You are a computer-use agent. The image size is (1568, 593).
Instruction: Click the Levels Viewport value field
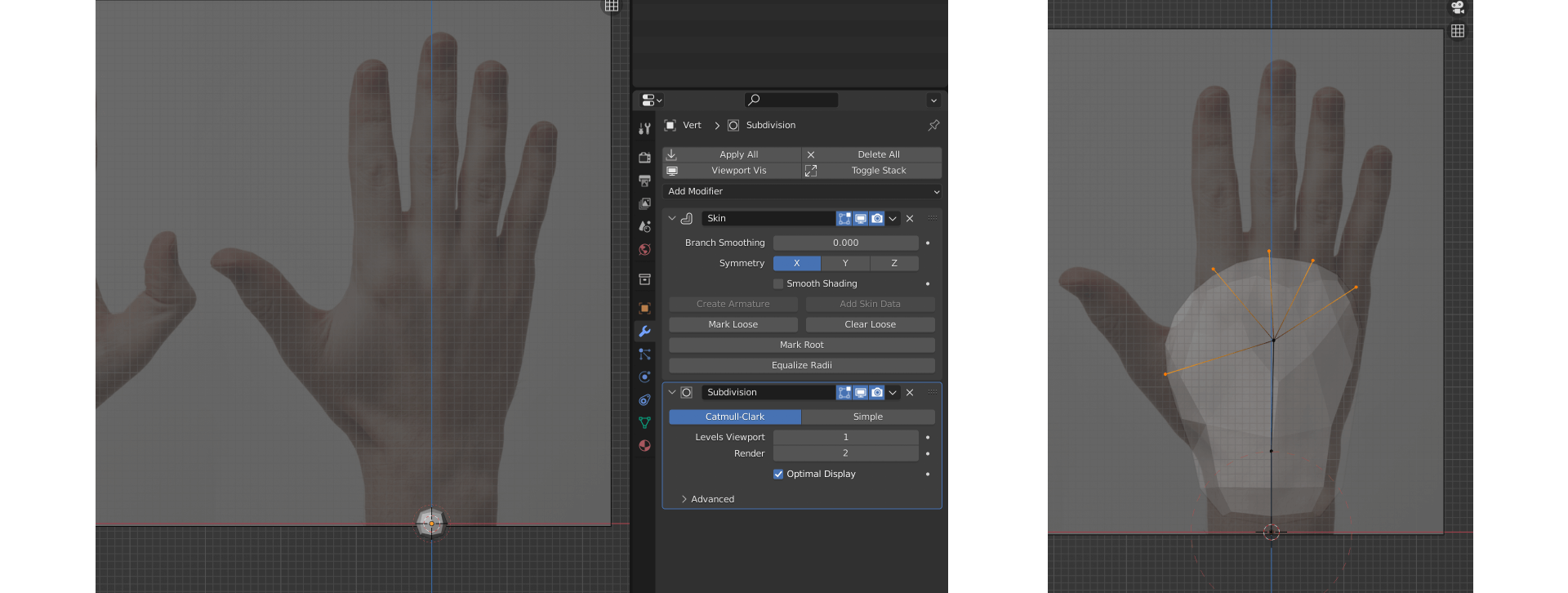[x=845, y=437]
